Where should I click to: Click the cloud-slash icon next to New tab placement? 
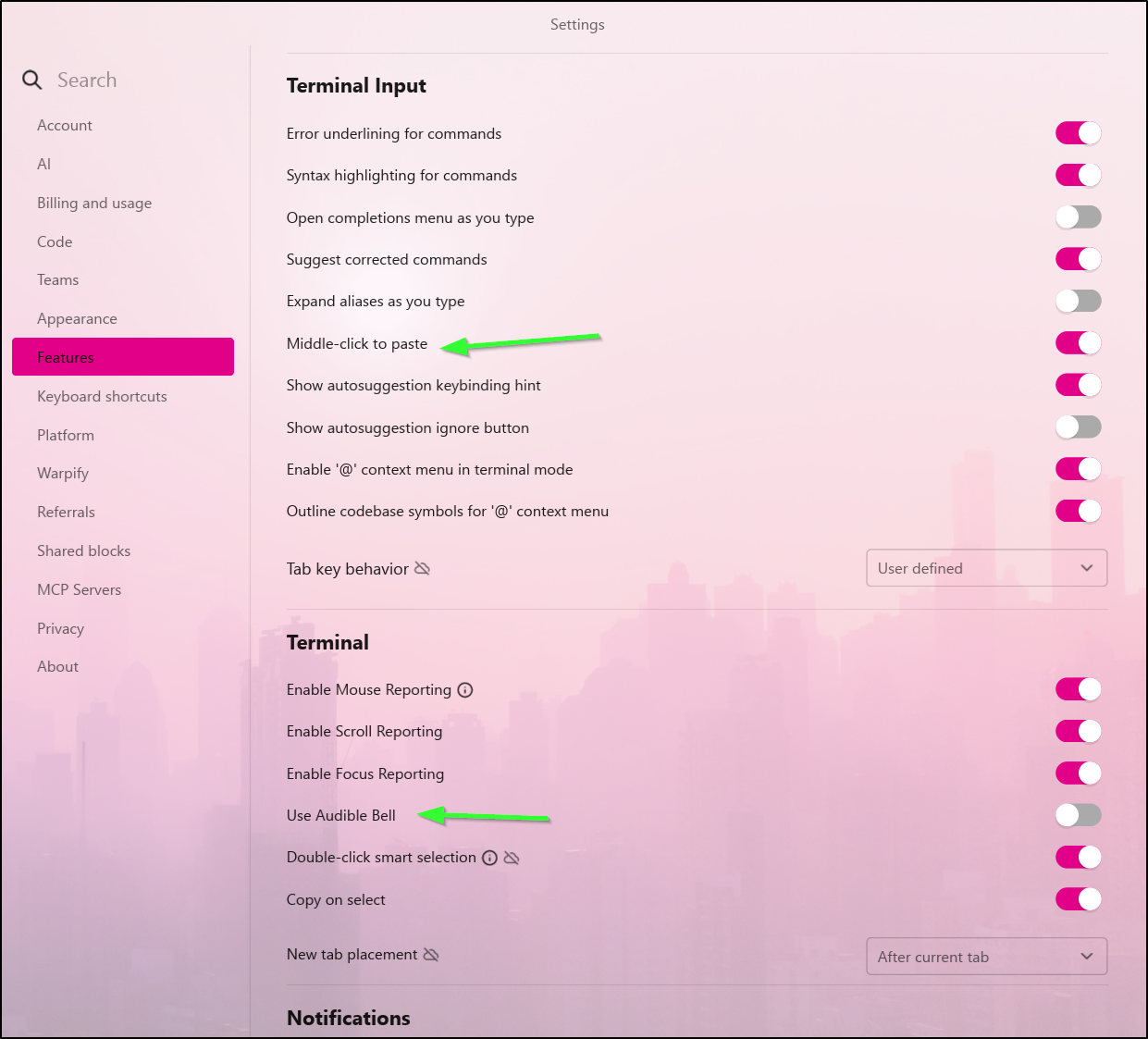pyautogui.click(x=430, y=954)
